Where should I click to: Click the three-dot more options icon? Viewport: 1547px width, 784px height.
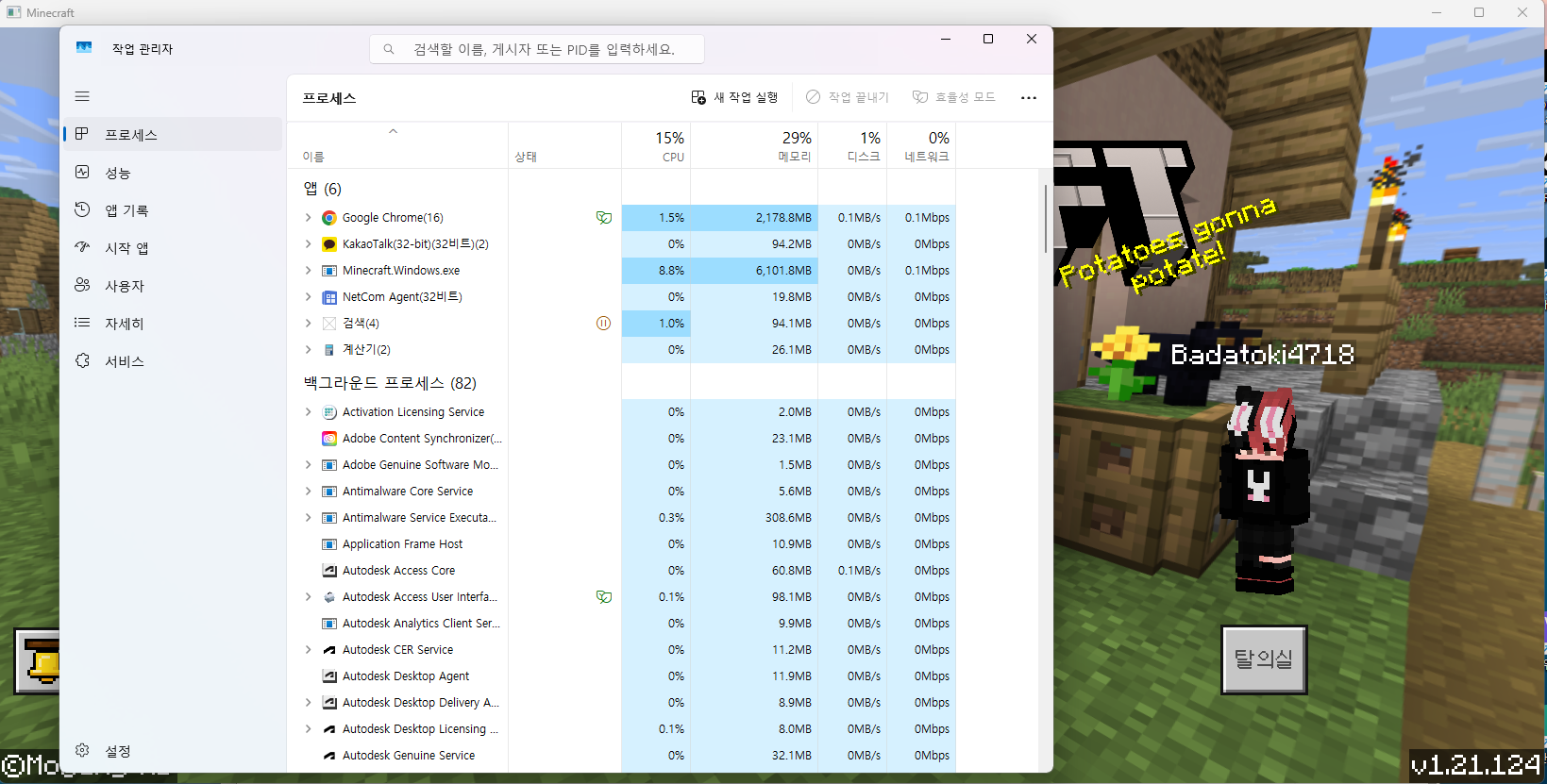1028,98
